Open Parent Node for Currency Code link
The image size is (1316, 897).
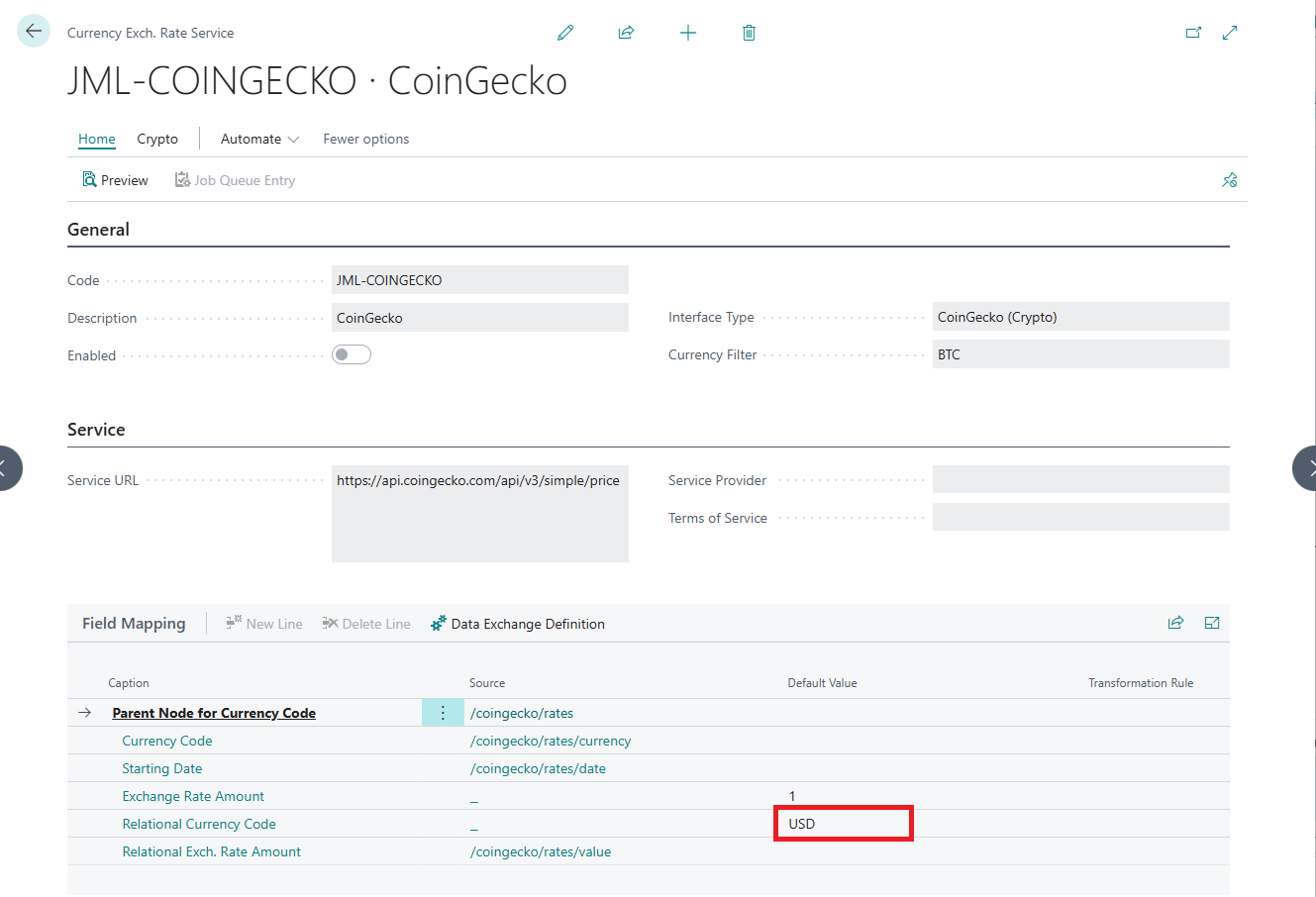pos(214,713)
